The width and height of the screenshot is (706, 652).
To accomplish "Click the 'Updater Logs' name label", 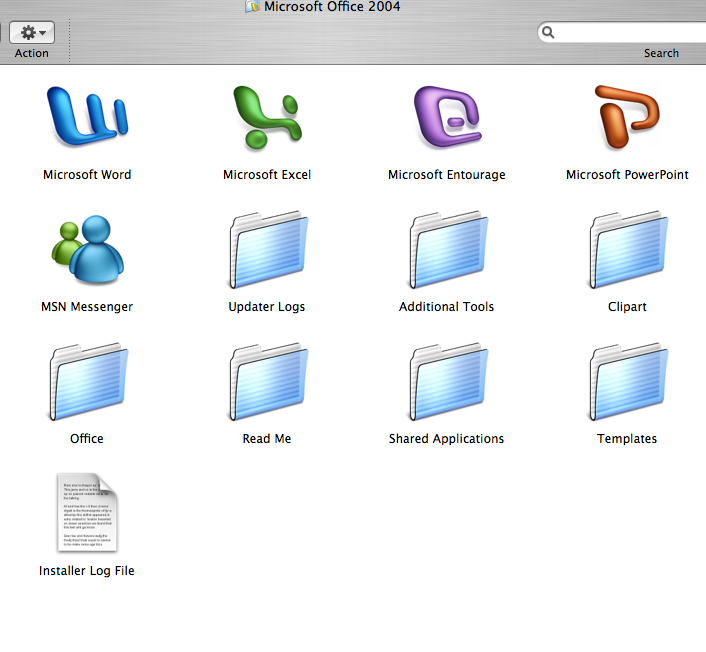I will point(267,307).
